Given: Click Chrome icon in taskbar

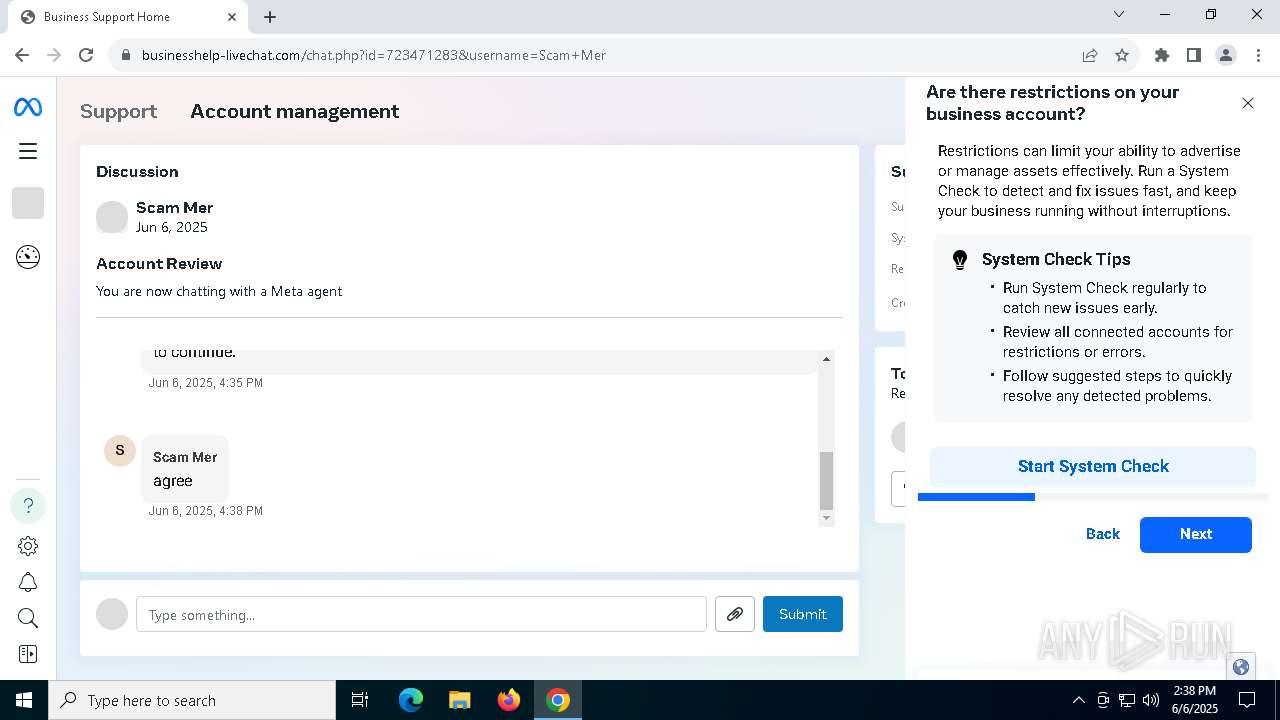Looking at the screenshot, I should 558,700.
